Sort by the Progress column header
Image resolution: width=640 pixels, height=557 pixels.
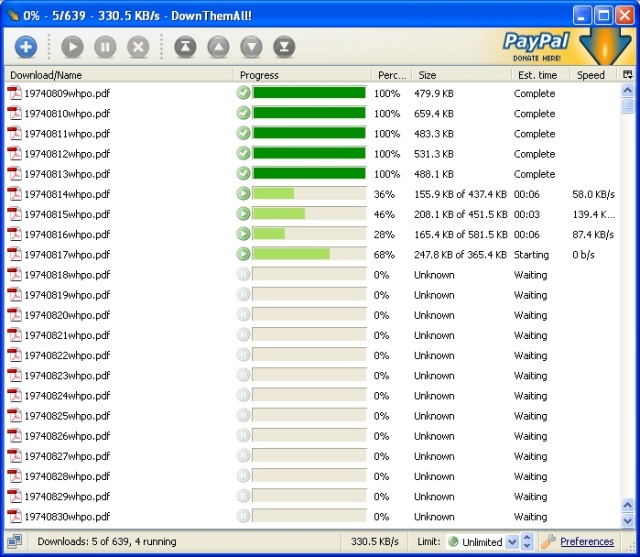302,75
